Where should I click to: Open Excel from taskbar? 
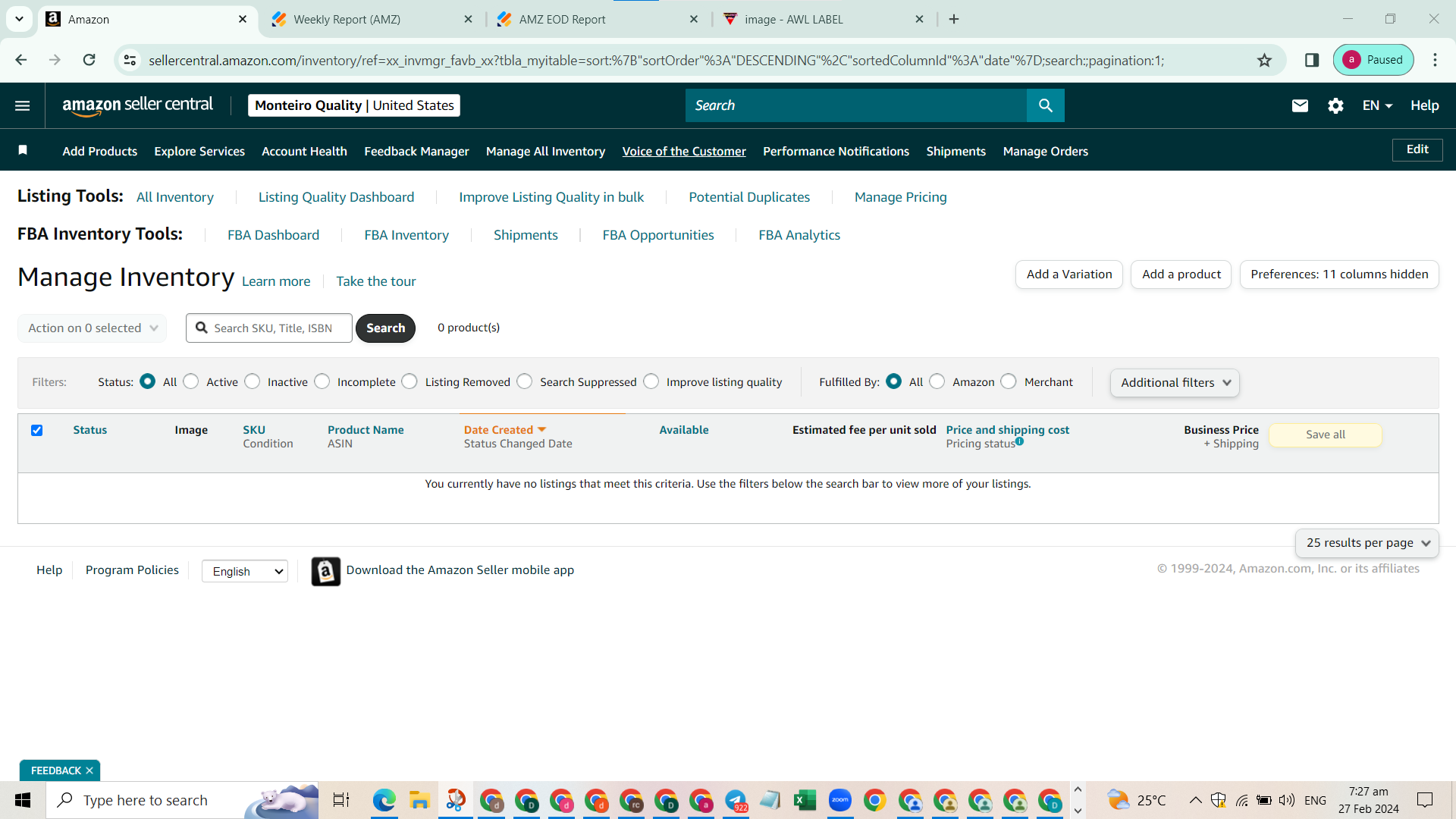coord(805,800)
